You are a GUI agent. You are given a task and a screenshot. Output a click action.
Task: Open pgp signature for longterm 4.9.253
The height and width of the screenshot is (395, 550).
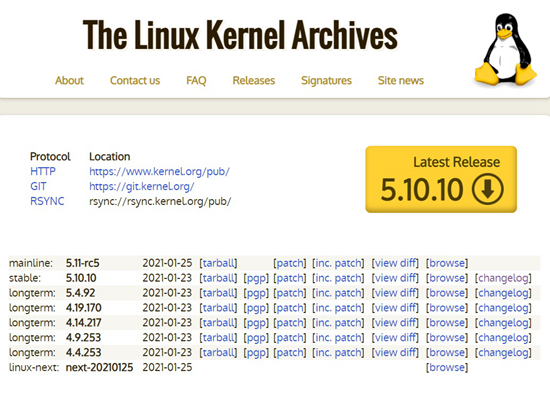[256, 338]
